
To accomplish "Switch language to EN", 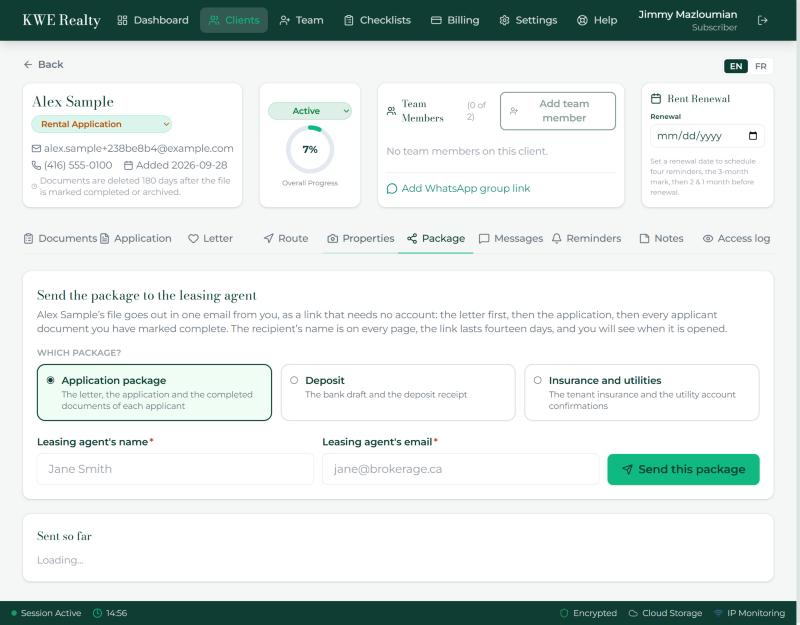I will [736, 66].
